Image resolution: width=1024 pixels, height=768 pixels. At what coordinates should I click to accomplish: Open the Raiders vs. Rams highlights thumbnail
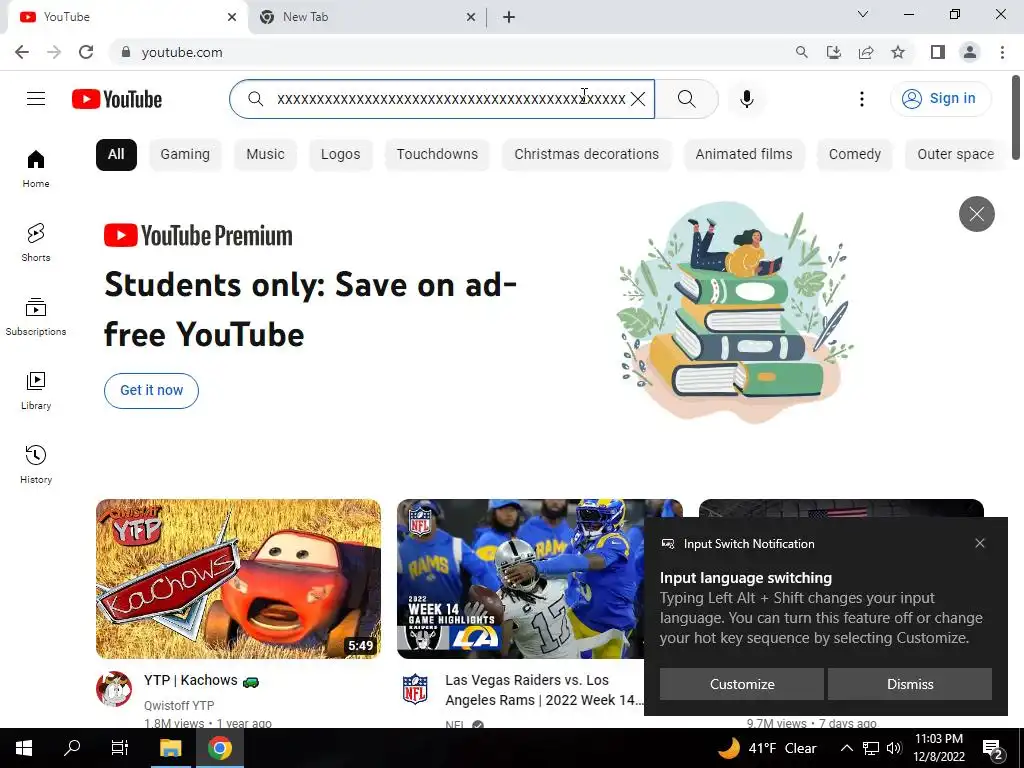tap(520, 579)
